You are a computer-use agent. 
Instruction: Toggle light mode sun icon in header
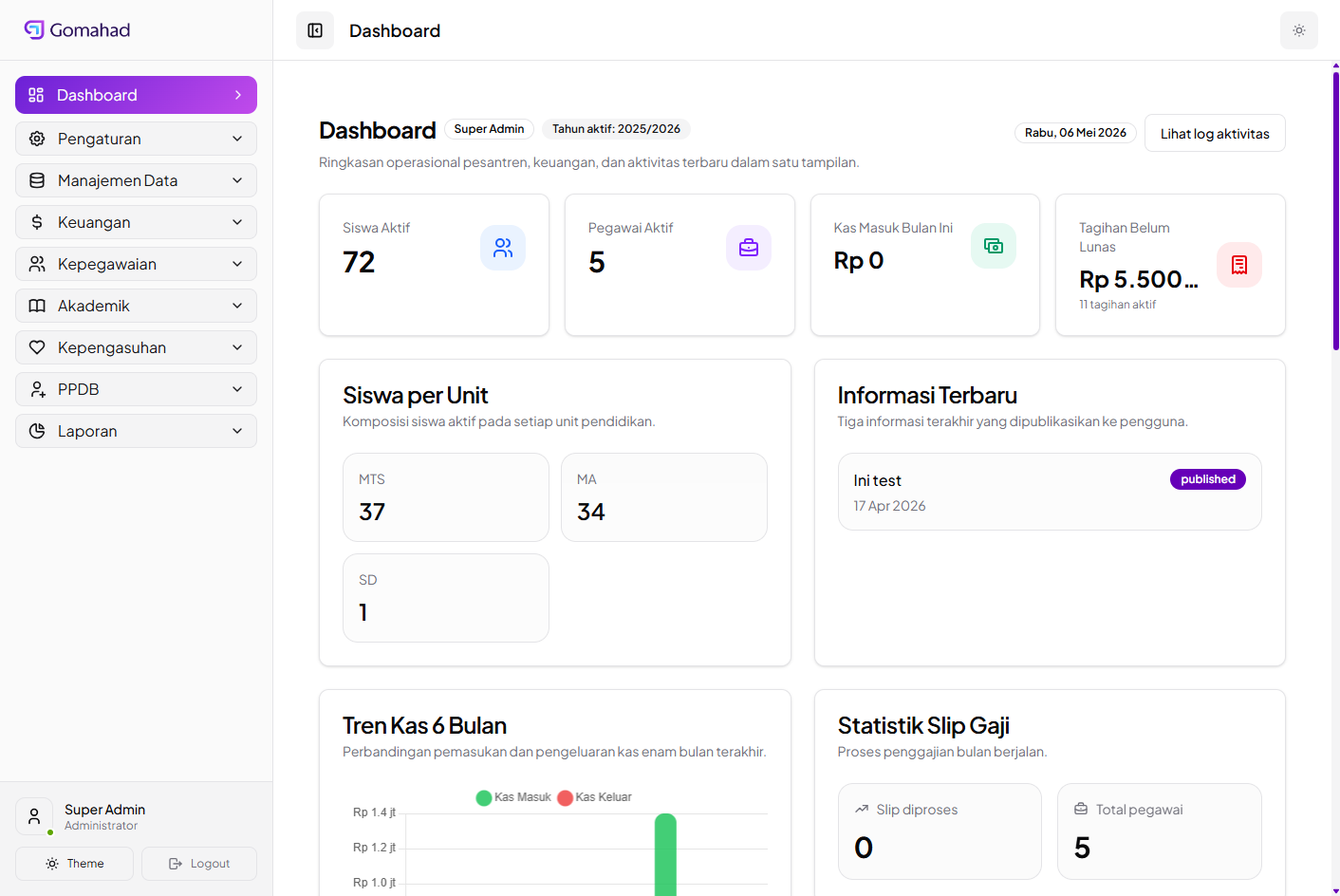[x=1299, y=30]
